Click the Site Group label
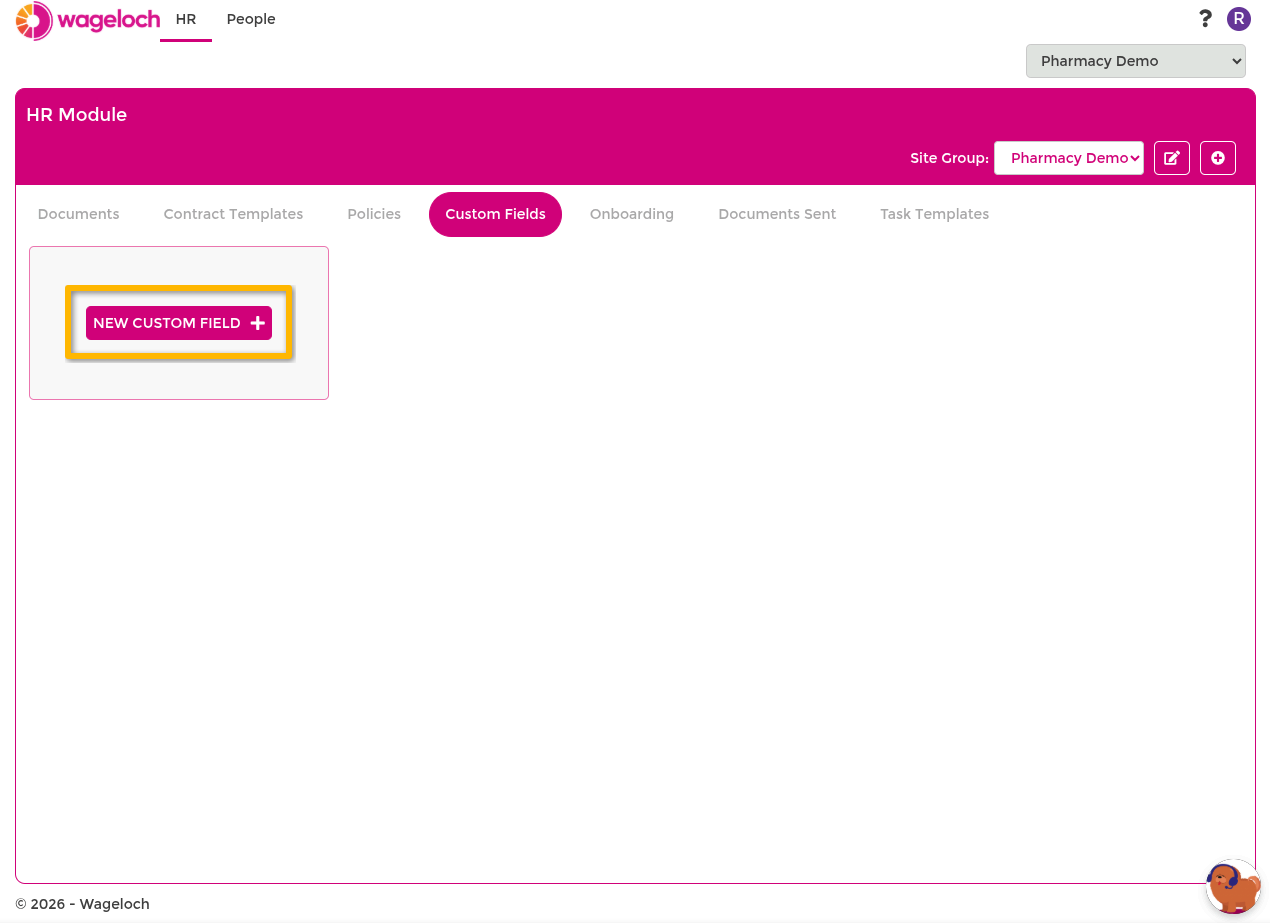Image resolution: width=1270 pixels, height=923 pixels. pyautogui.click(x=949, y=158)
